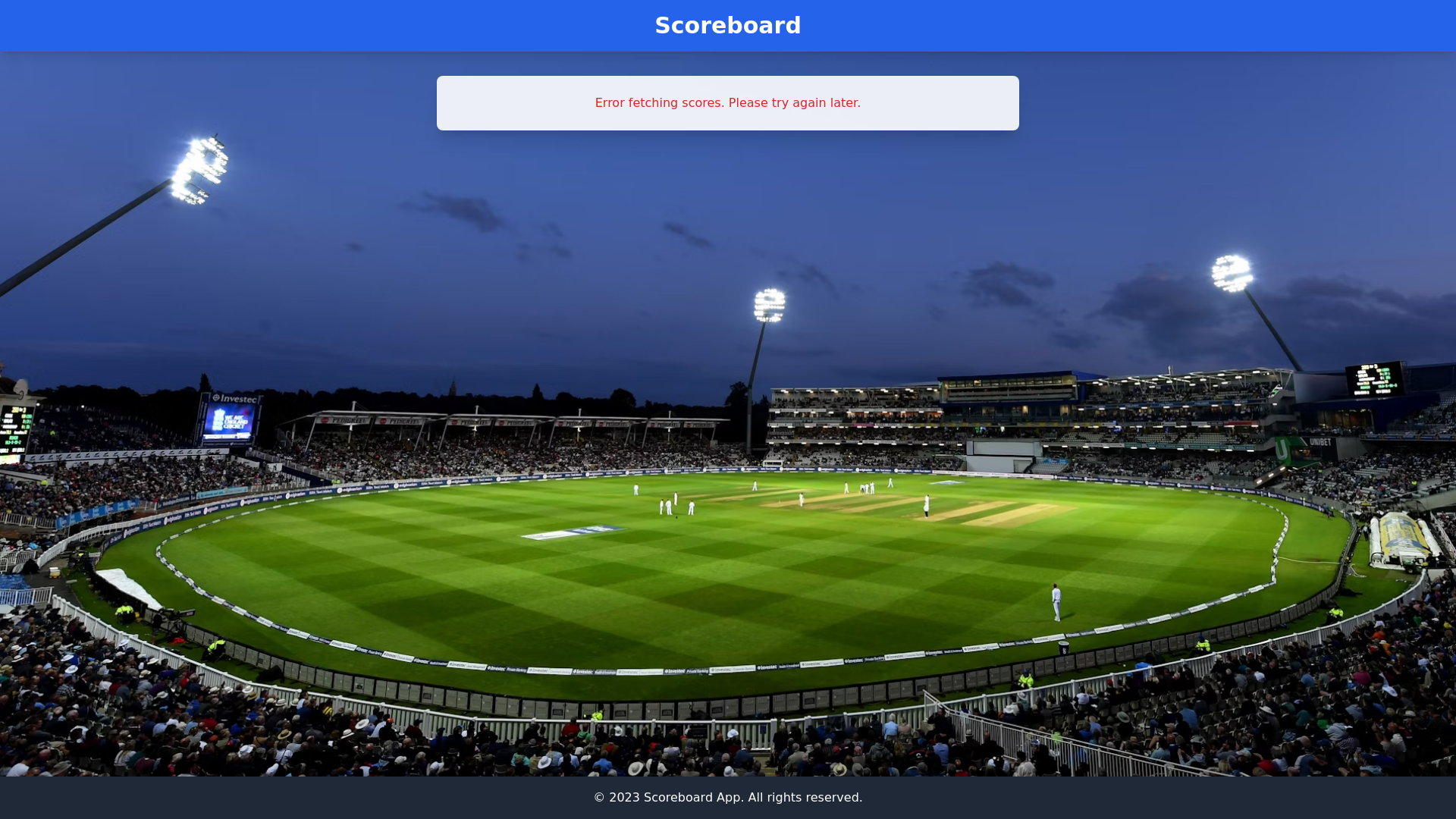Click the lone fielder near the boundary
1456x819 pixels.
(x=1056, y=602)
